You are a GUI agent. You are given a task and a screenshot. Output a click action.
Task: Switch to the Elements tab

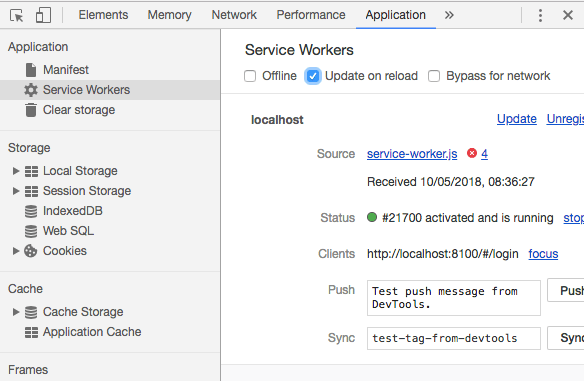pyautogui.click(x=103, y=15)
